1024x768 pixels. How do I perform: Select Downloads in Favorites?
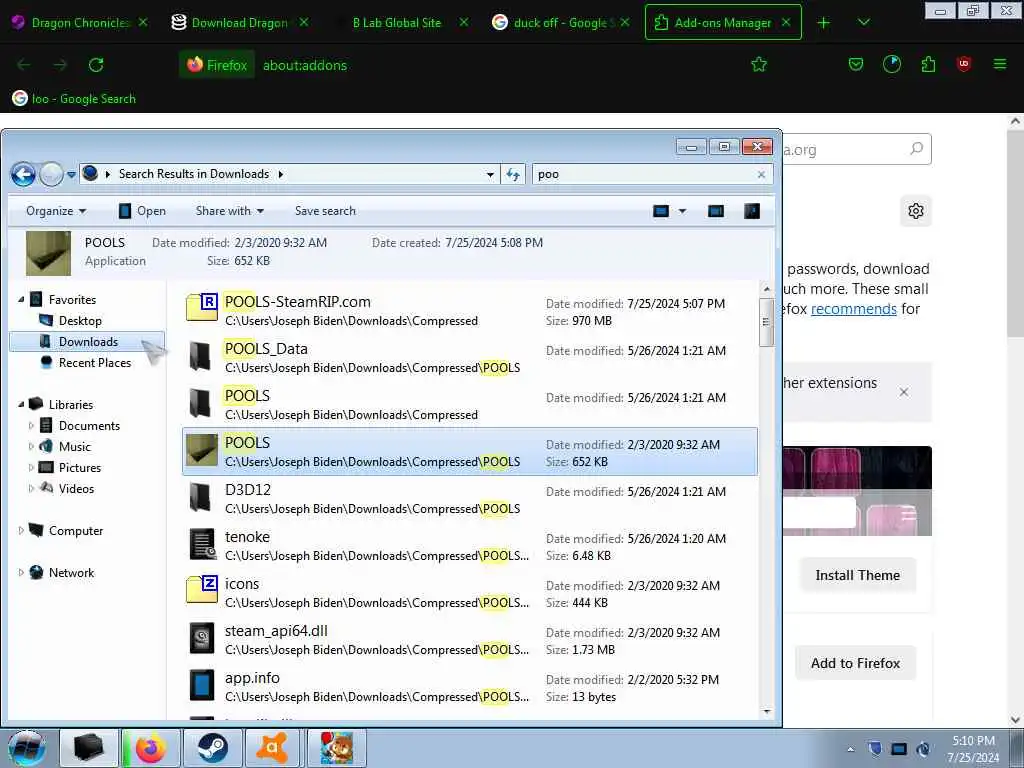tap(88, 342)
